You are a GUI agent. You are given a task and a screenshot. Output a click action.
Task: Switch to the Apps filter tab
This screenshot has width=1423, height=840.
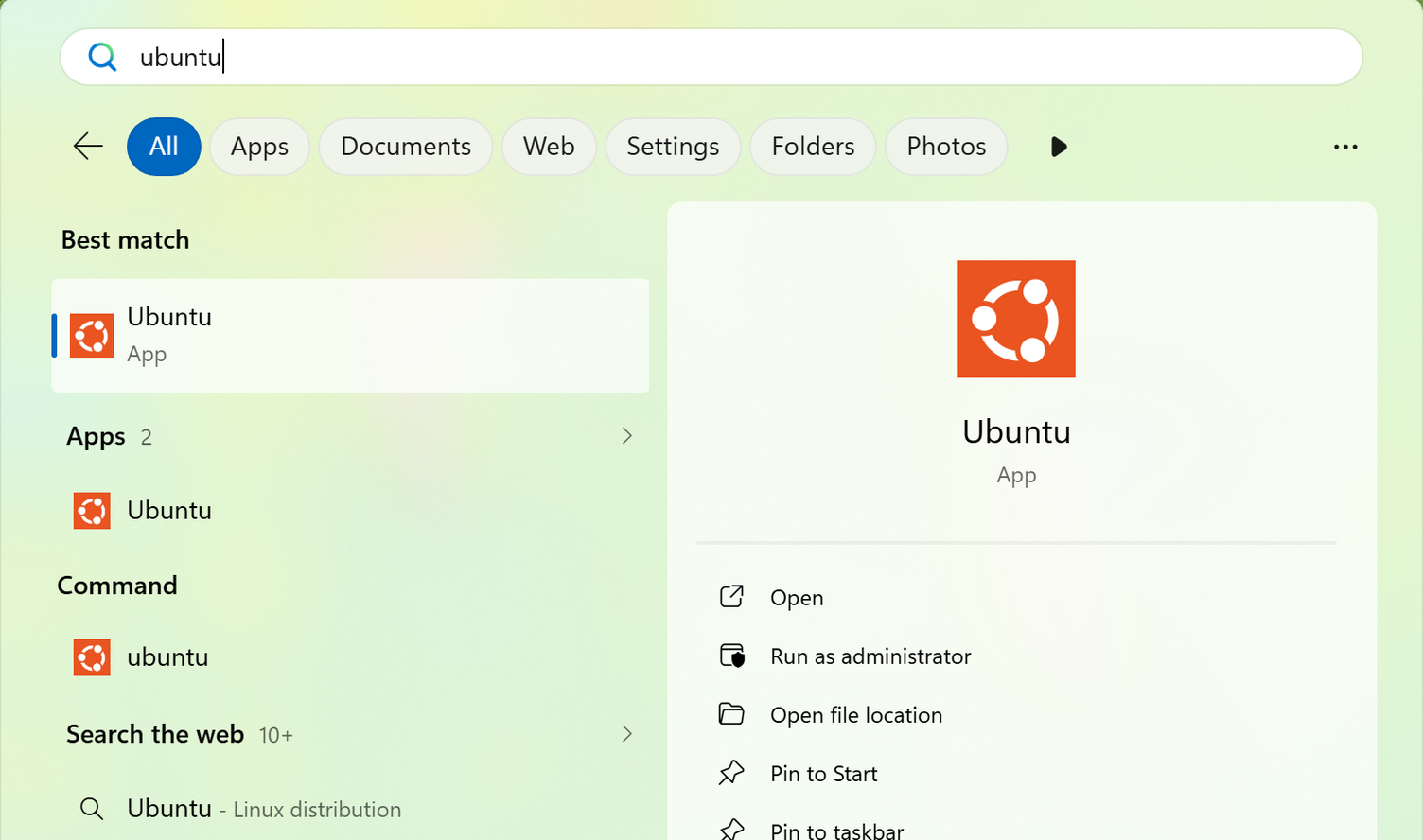pyautogui.click(x=259, y=147)
